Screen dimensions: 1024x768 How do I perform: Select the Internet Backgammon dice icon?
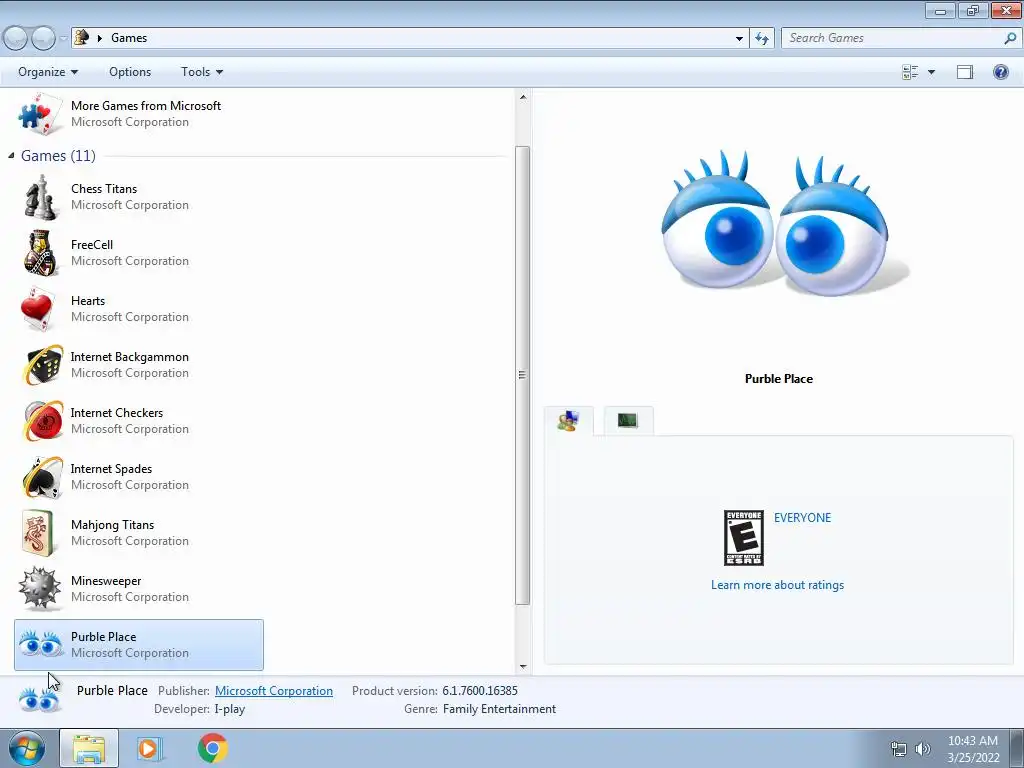pyautogui.click(x=42, y=365)
